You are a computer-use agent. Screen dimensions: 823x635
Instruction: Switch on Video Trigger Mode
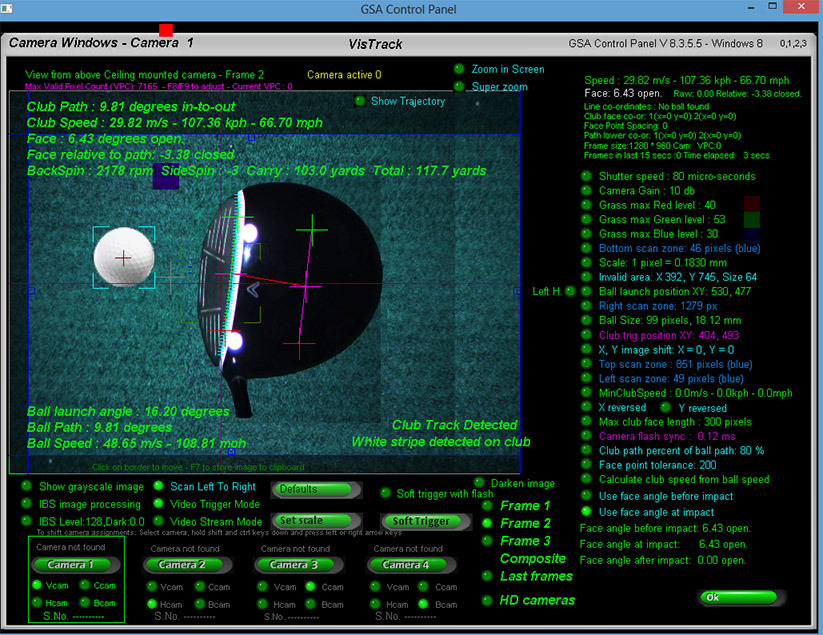click(159, 504)
